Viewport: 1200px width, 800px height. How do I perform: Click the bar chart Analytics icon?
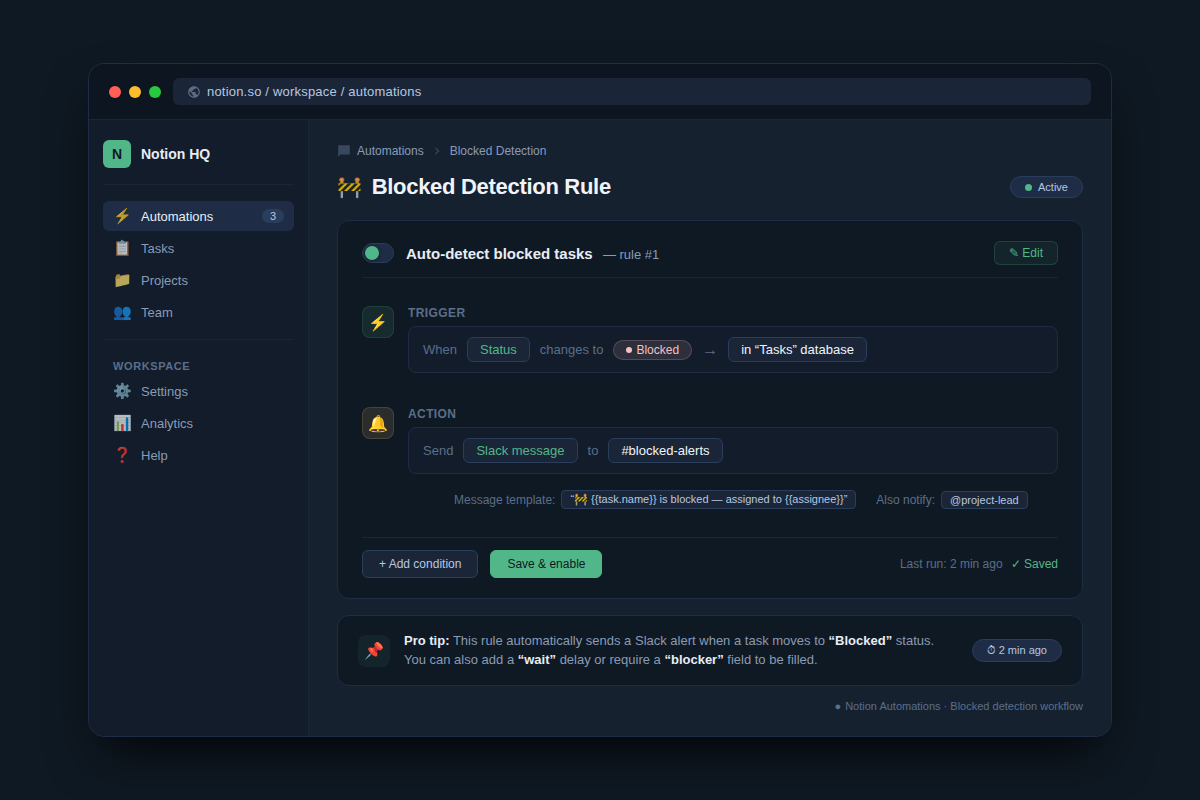point(122,423)
